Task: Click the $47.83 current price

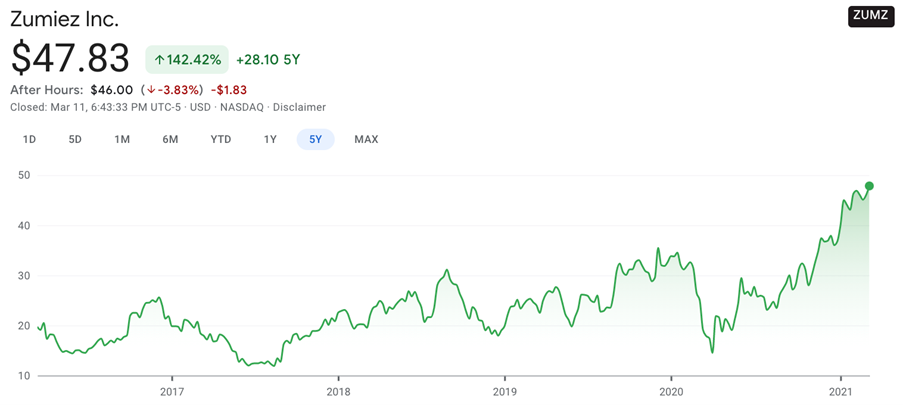Action: [70, 59]
